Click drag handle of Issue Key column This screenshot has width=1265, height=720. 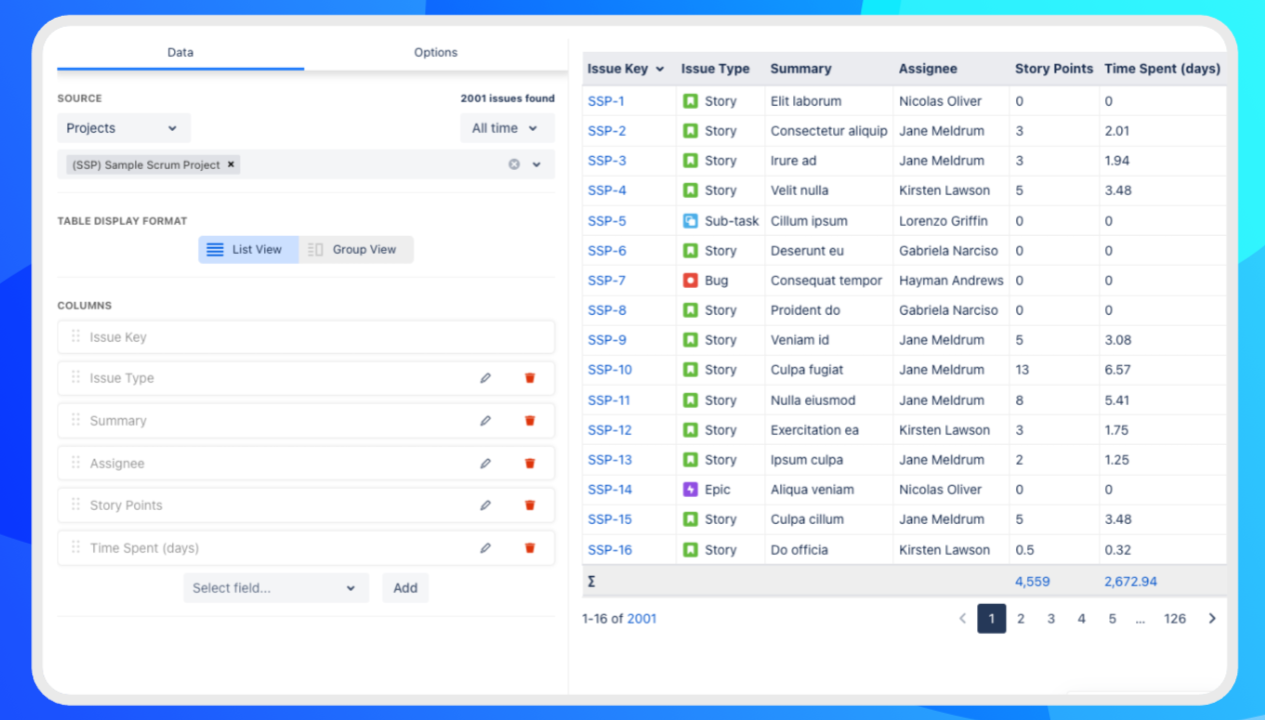(x=76, y=337)
